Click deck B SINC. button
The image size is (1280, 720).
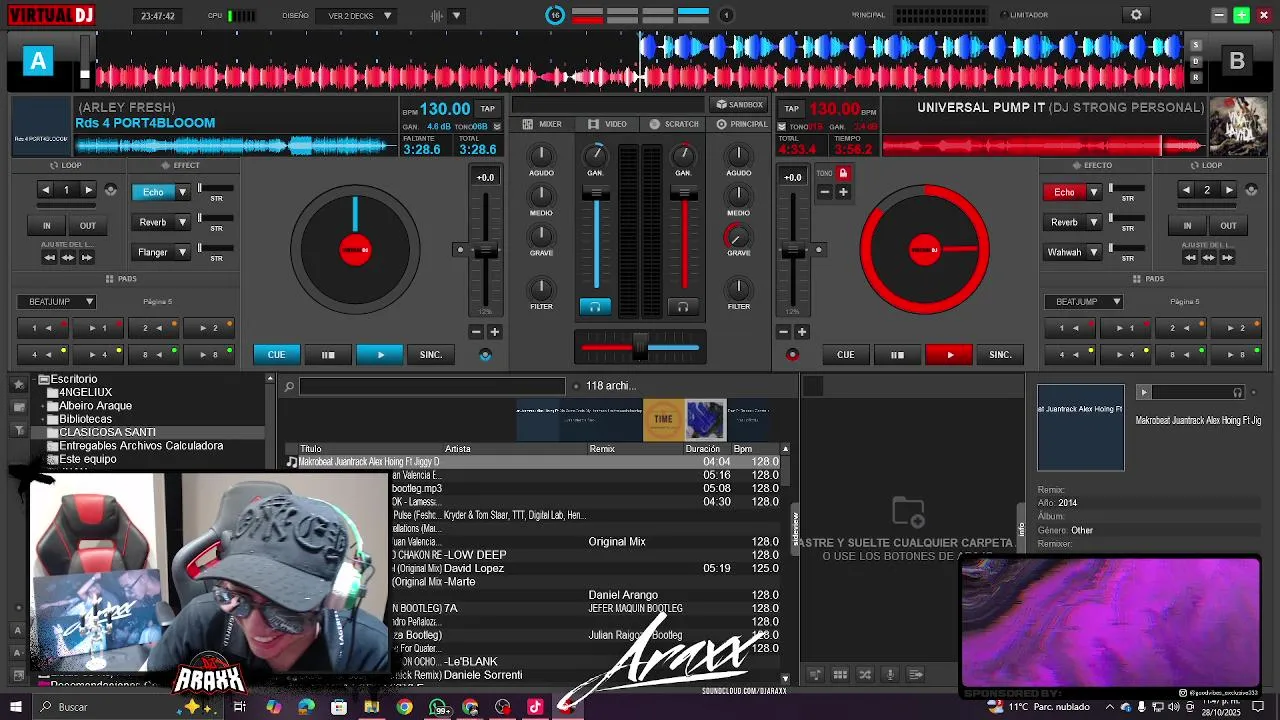click(x=1000, y=354)
